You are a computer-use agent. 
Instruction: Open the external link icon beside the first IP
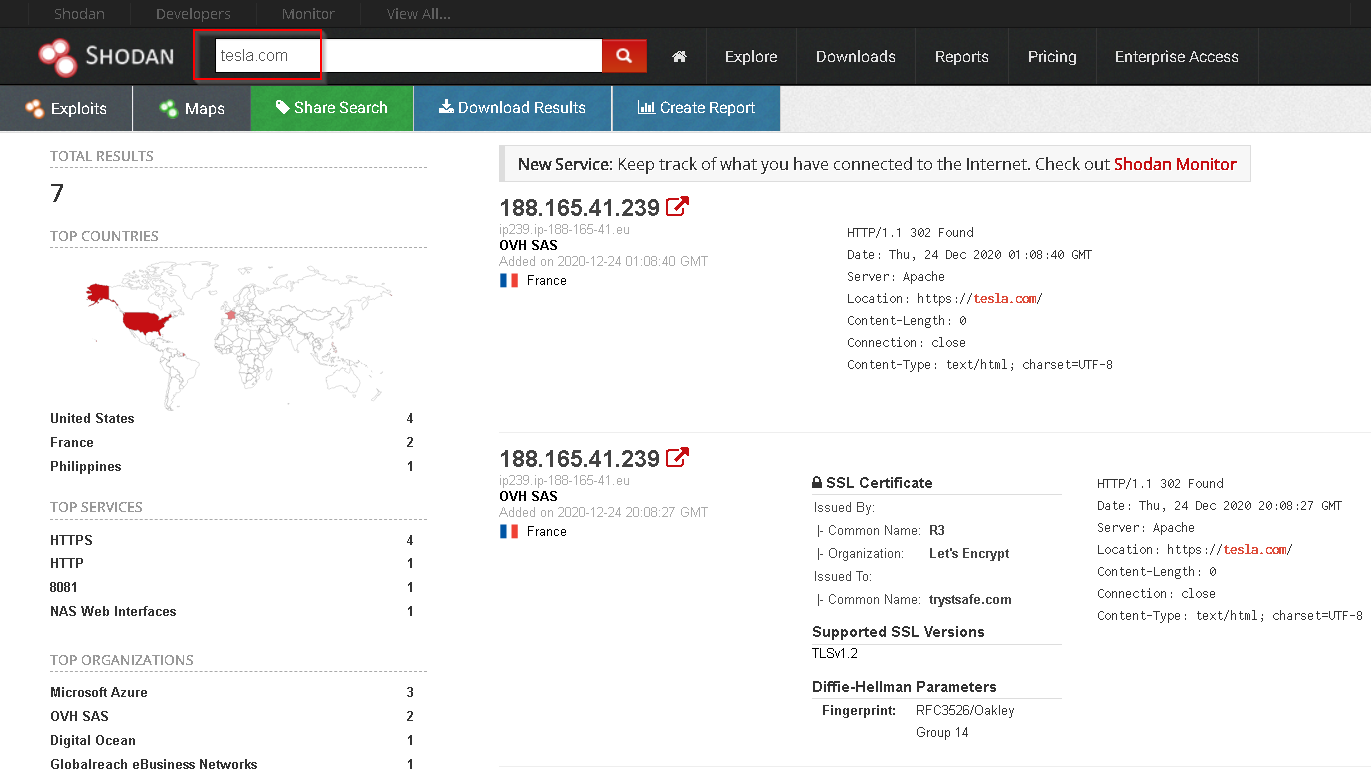[x=679, y=204]
